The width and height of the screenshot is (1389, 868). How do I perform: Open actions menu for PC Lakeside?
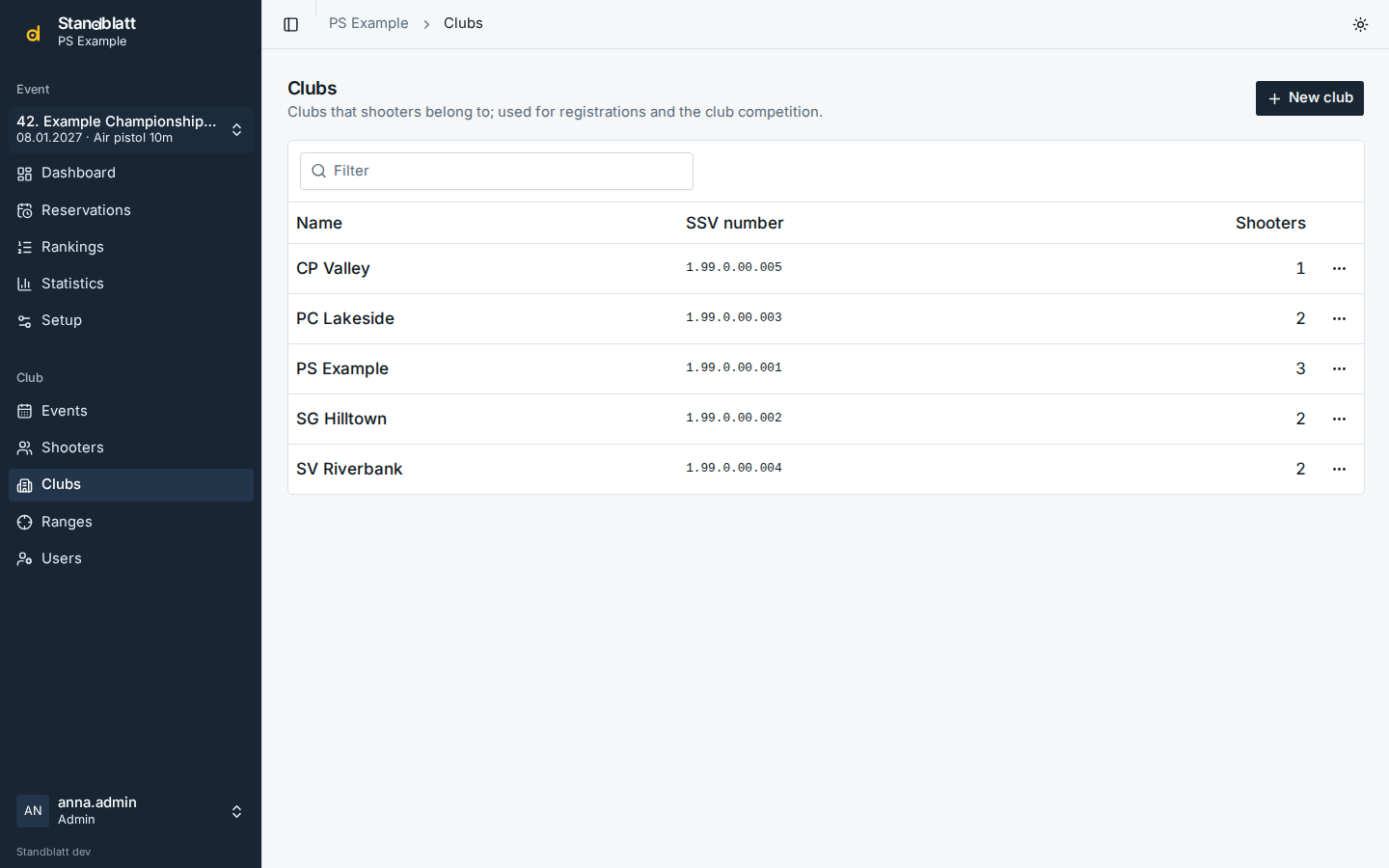(x=1339, y=319)
